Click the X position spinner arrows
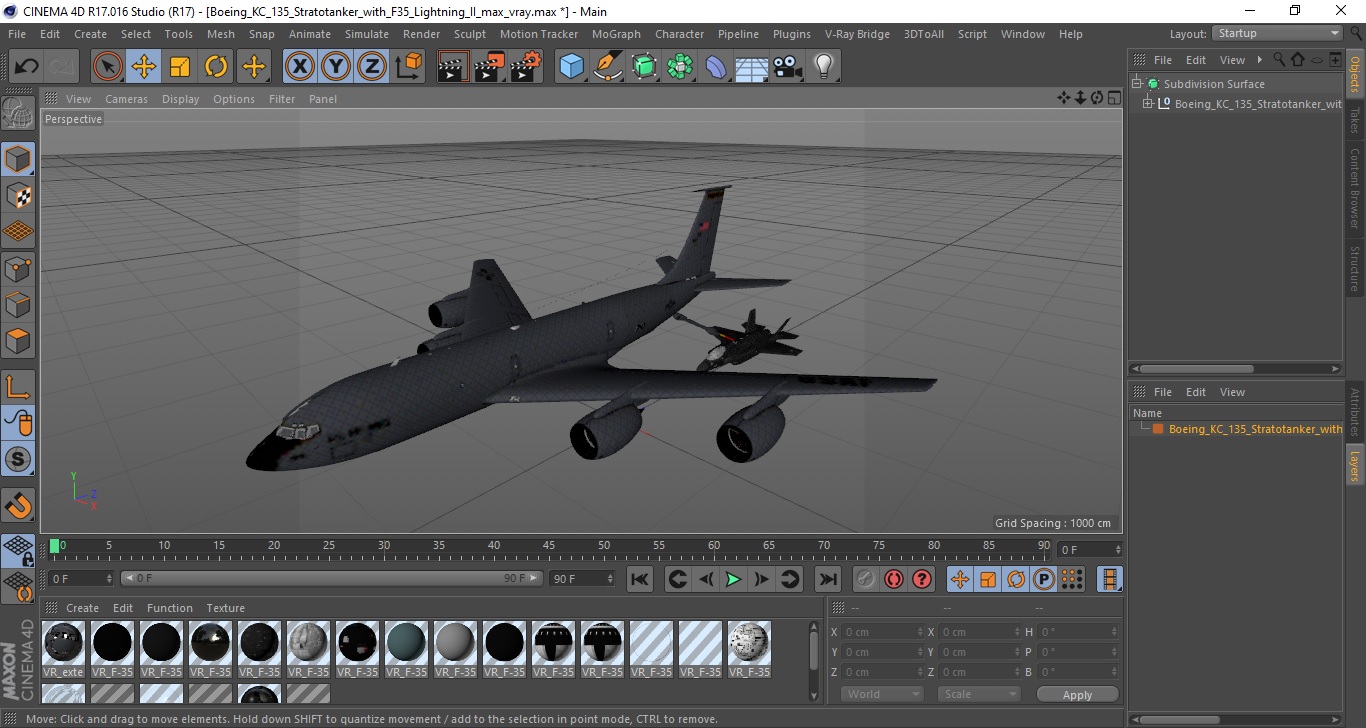The height and width of the screenshot is (728, 1366). pyautogui.click(x=921, y=632)
